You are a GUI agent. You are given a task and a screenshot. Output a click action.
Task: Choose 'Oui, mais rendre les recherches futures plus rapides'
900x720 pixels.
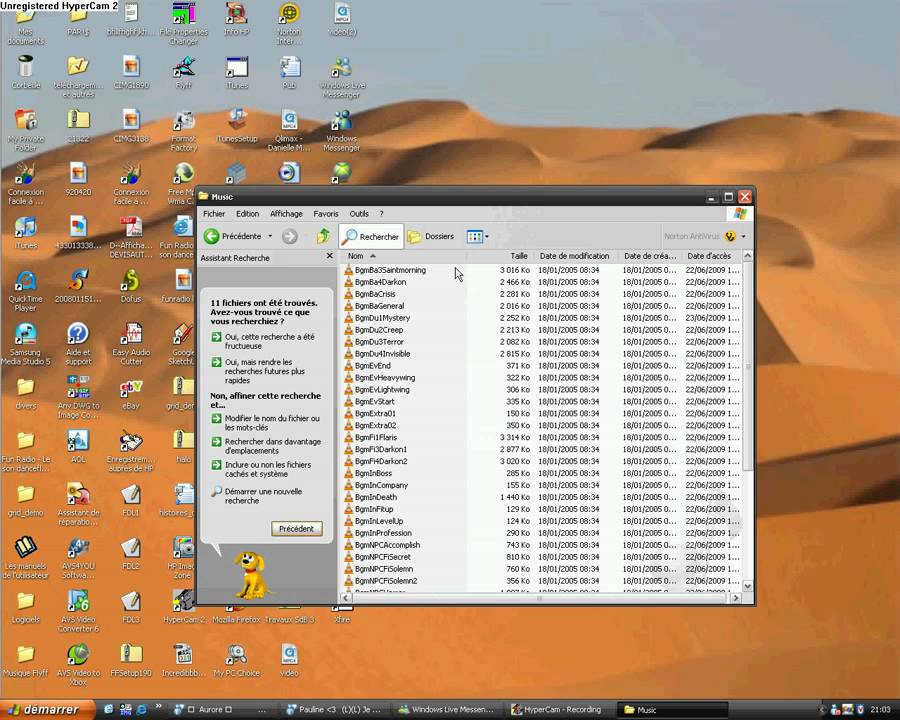tap(258, 371)
